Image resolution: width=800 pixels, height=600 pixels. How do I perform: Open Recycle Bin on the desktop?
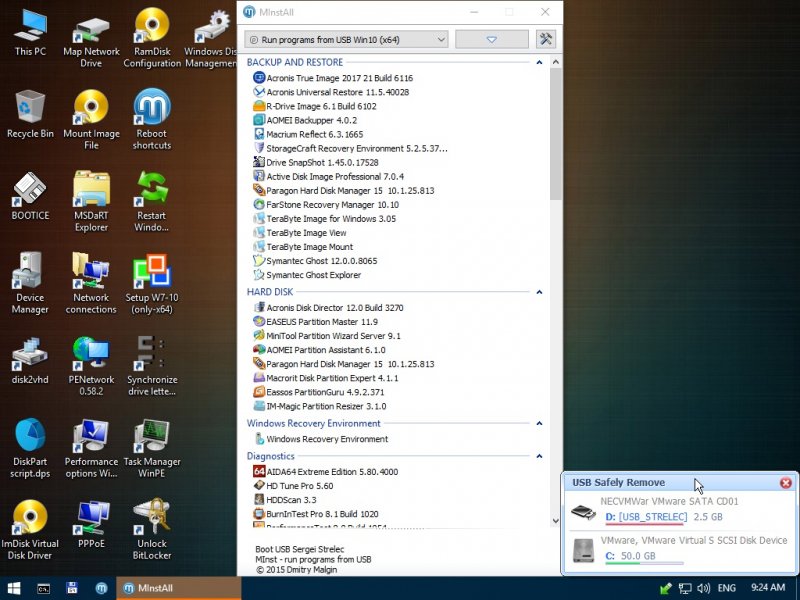pos(30,112)
